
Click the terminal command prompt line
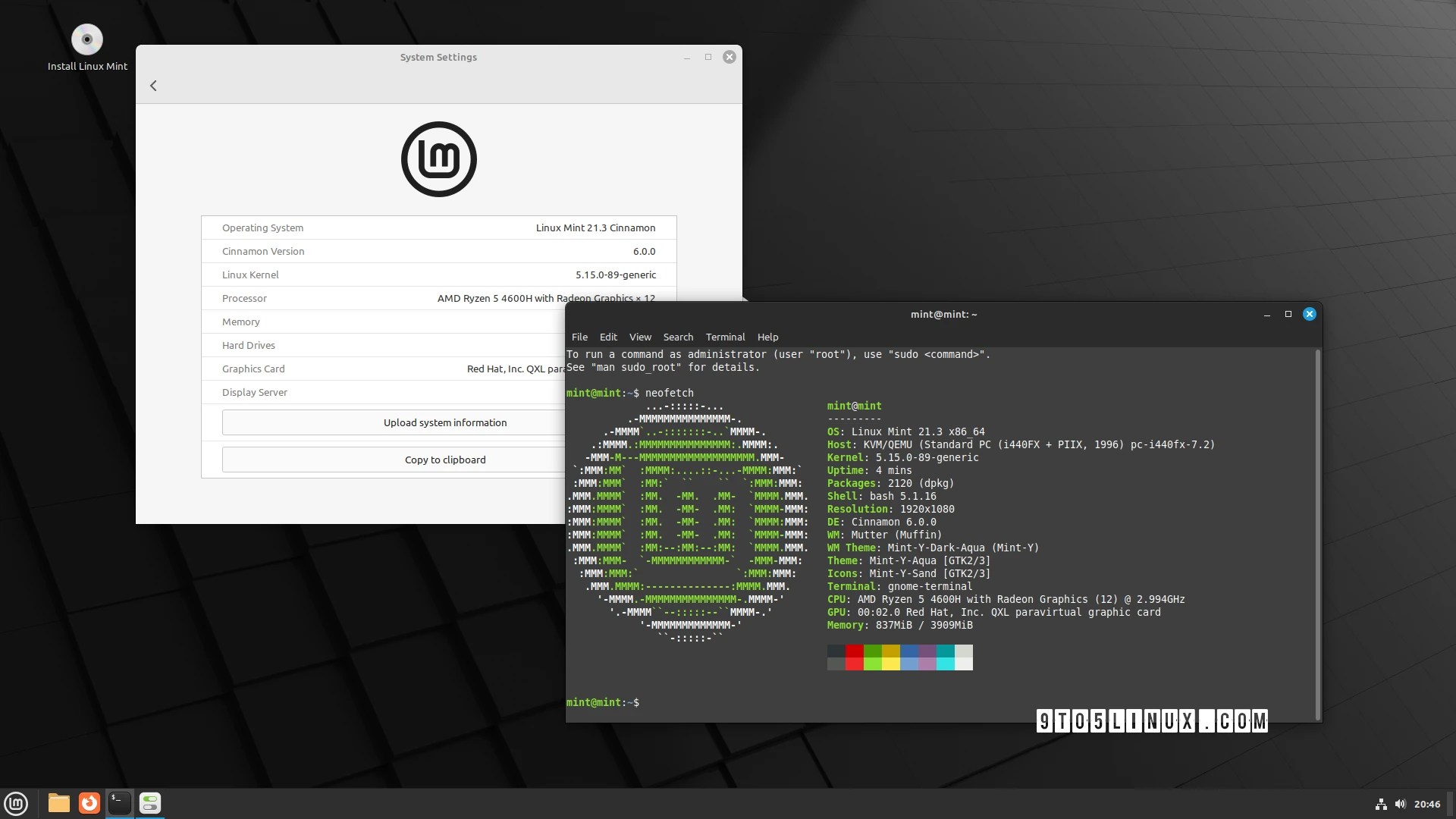604,702
